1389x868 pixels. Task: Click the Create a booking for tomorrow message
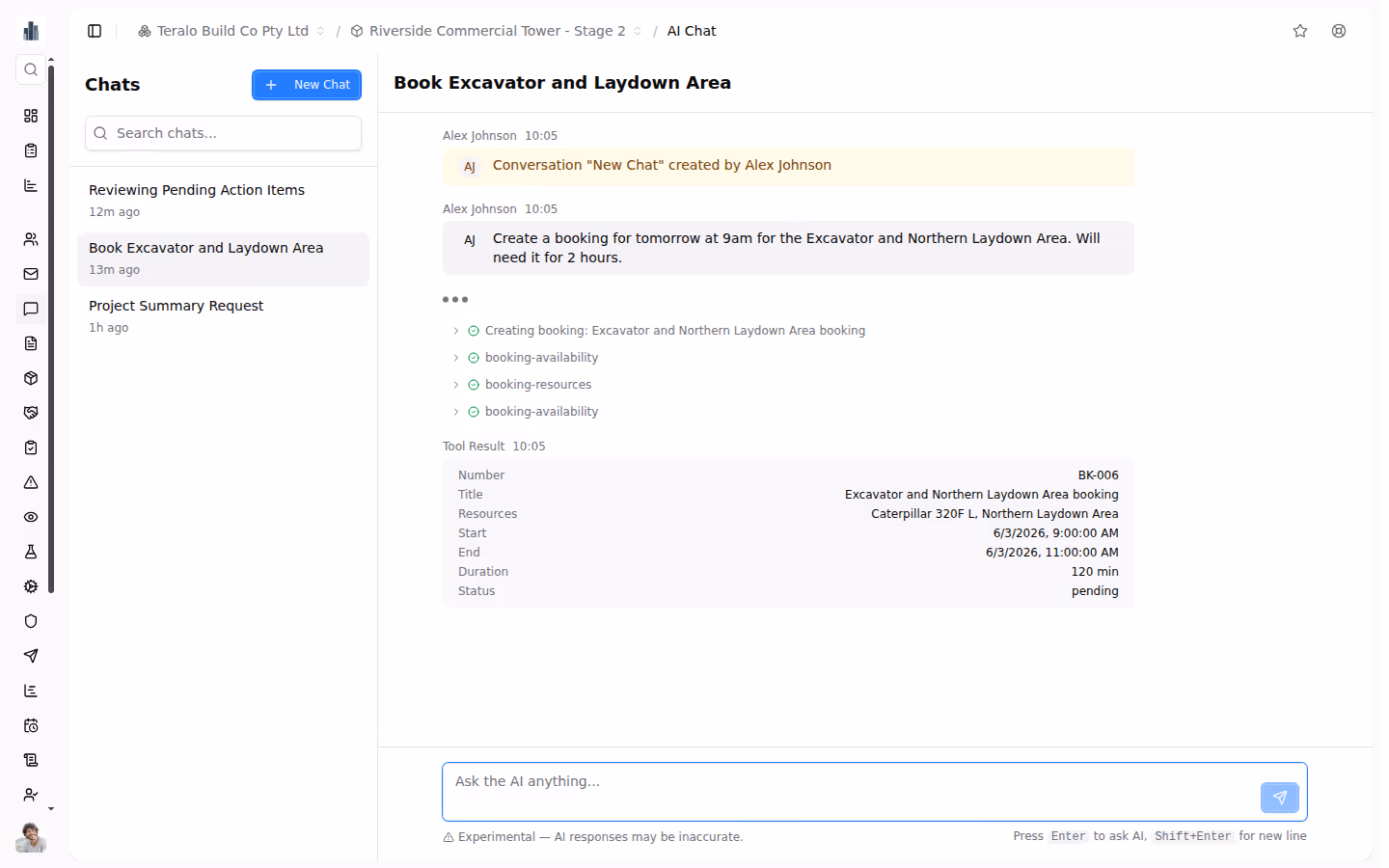(788, 248)
